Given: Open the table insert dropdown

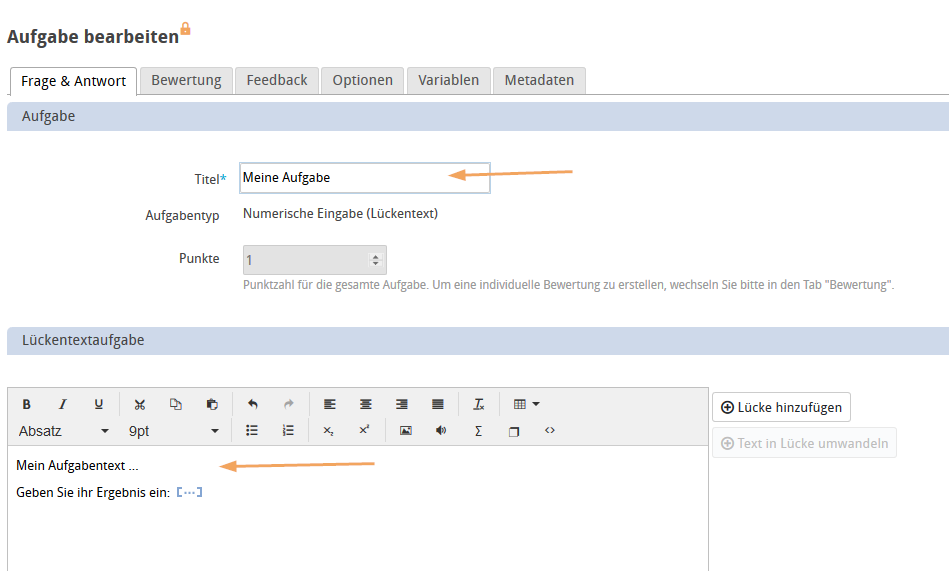Looking at the screenshot, I should (x=526, y=404).
